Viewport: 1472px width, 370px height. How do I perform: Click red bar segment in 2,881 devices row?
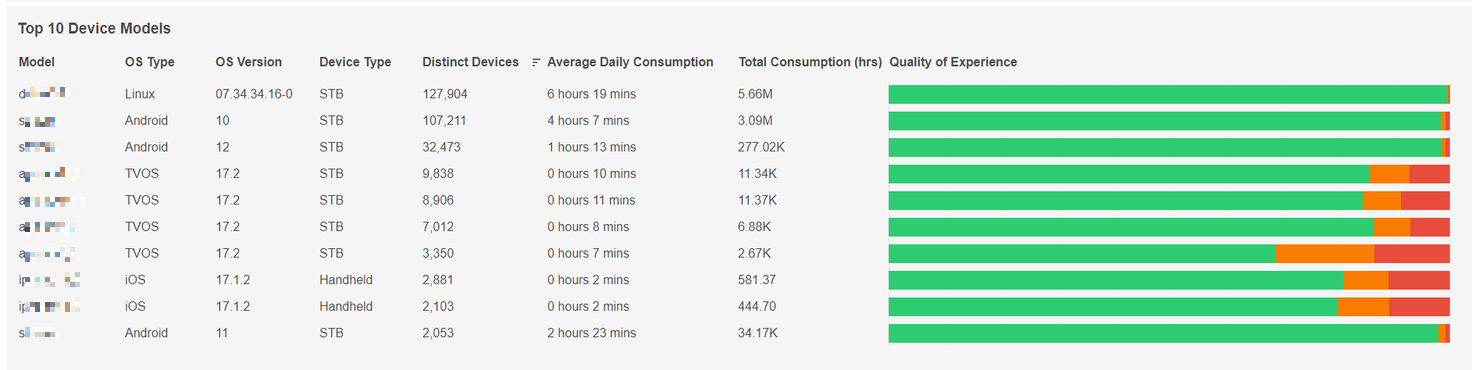[1419, 280]
